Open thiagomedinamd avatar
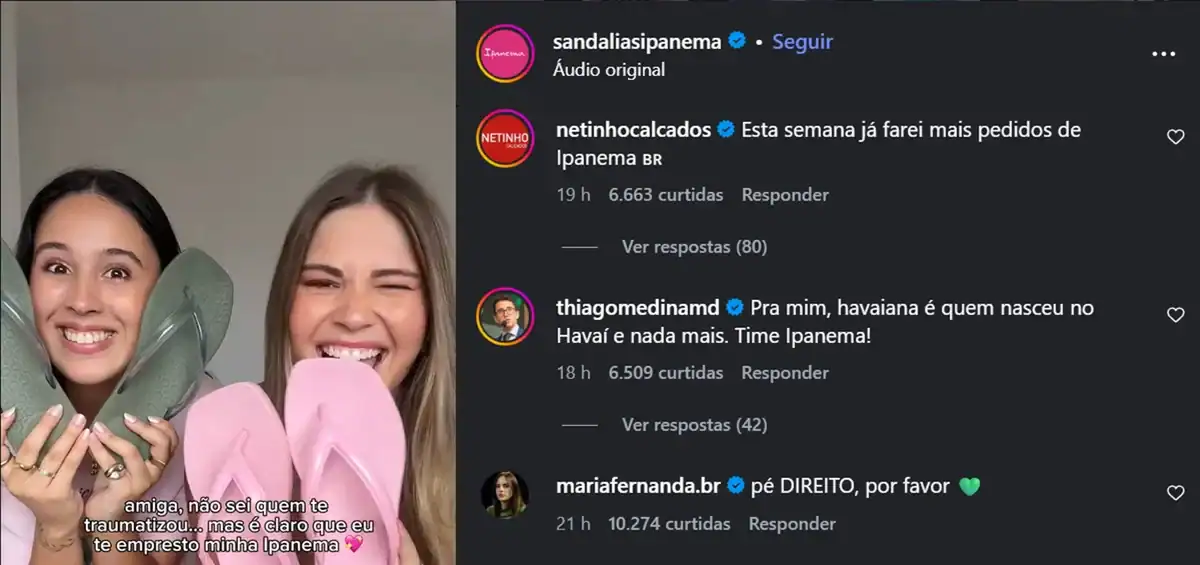The width and height of the screenshot is (1200, 565). (x=505, y=316)
